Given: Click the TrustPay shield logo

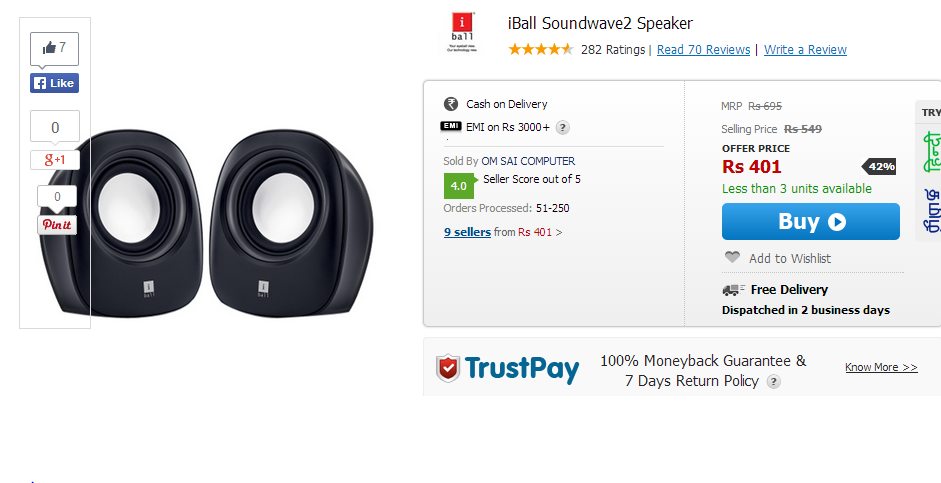Looking at the screenshot, I should 448,368.
